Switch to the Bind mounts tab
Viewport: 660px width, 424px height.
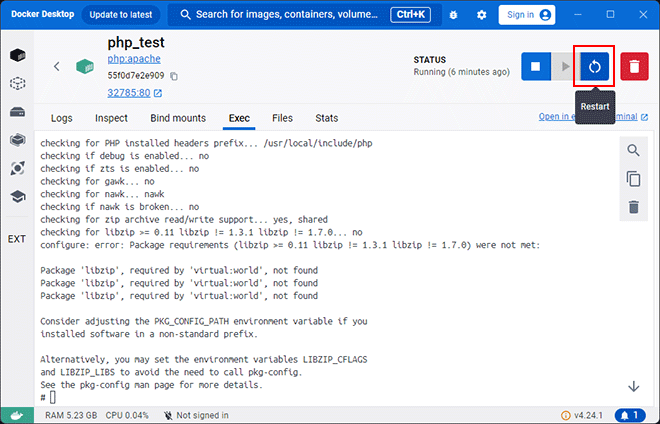pos(178,118)
